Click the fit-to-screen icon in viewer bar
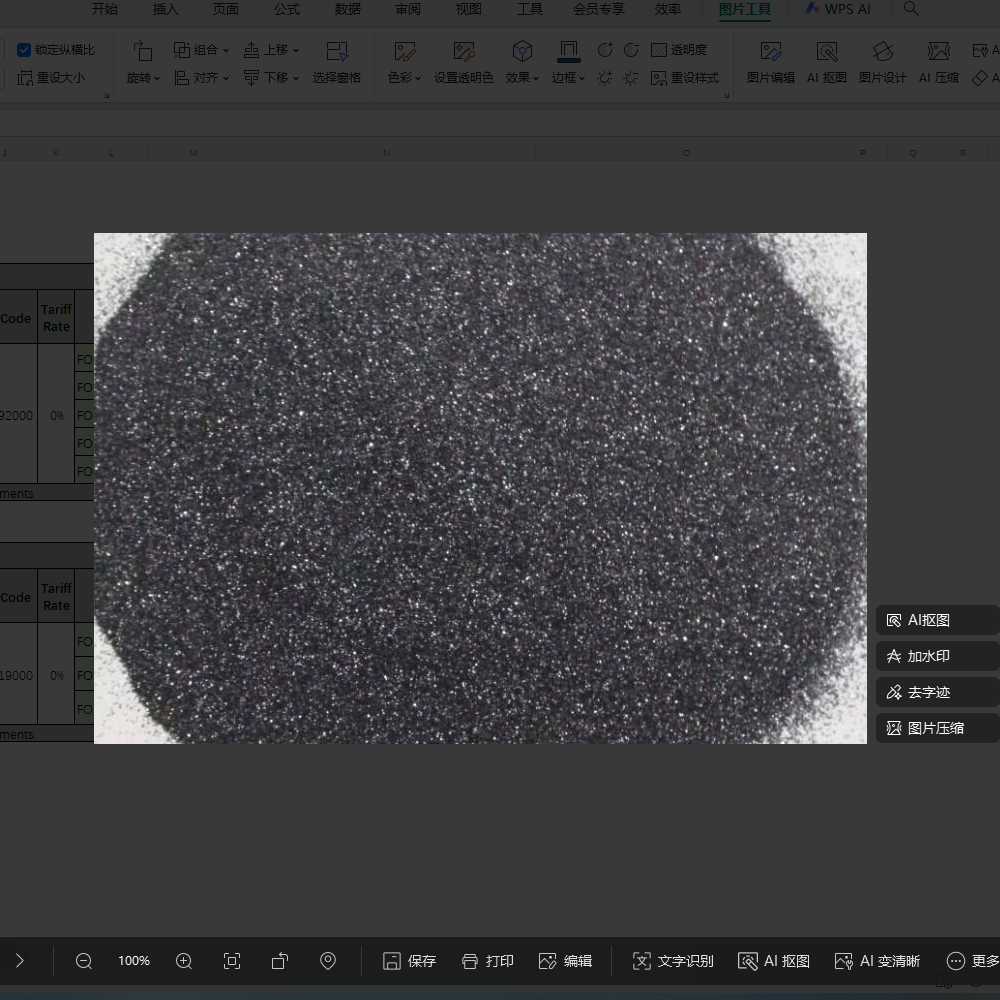Screen dimensions: 1000x1000 232,961
